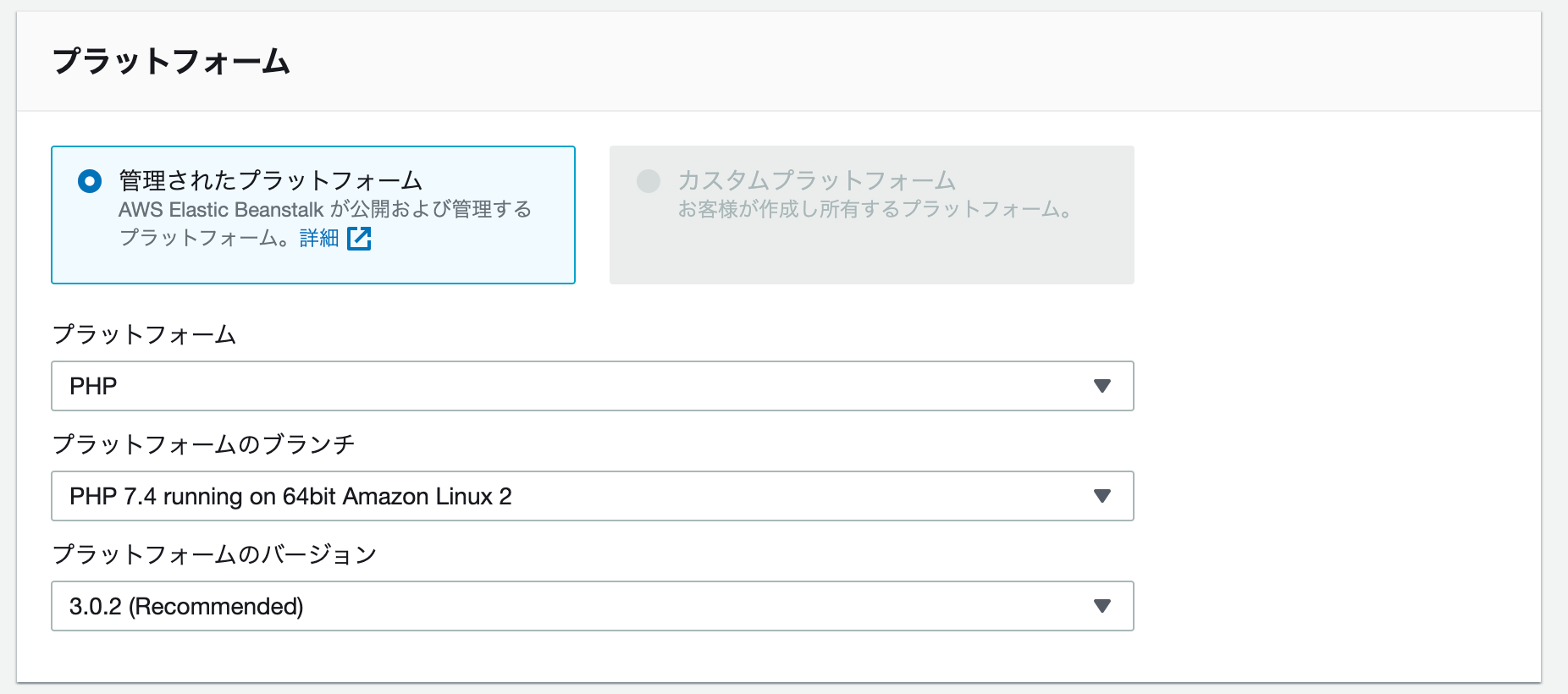Click the disabled custom platform card
The width and height of the screenshot is (1568, 694).
[872, 214]
